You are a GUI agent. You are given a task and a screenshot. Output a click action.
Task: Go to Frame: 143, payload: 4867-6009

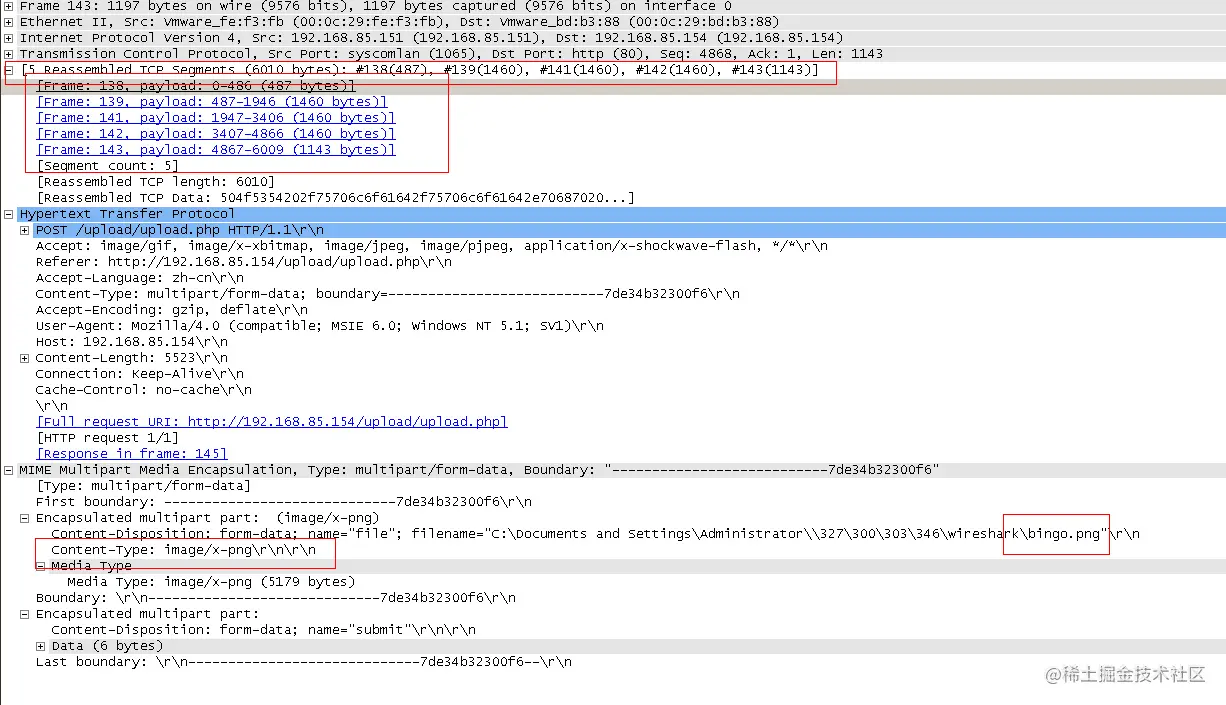[x=216, y=150]
